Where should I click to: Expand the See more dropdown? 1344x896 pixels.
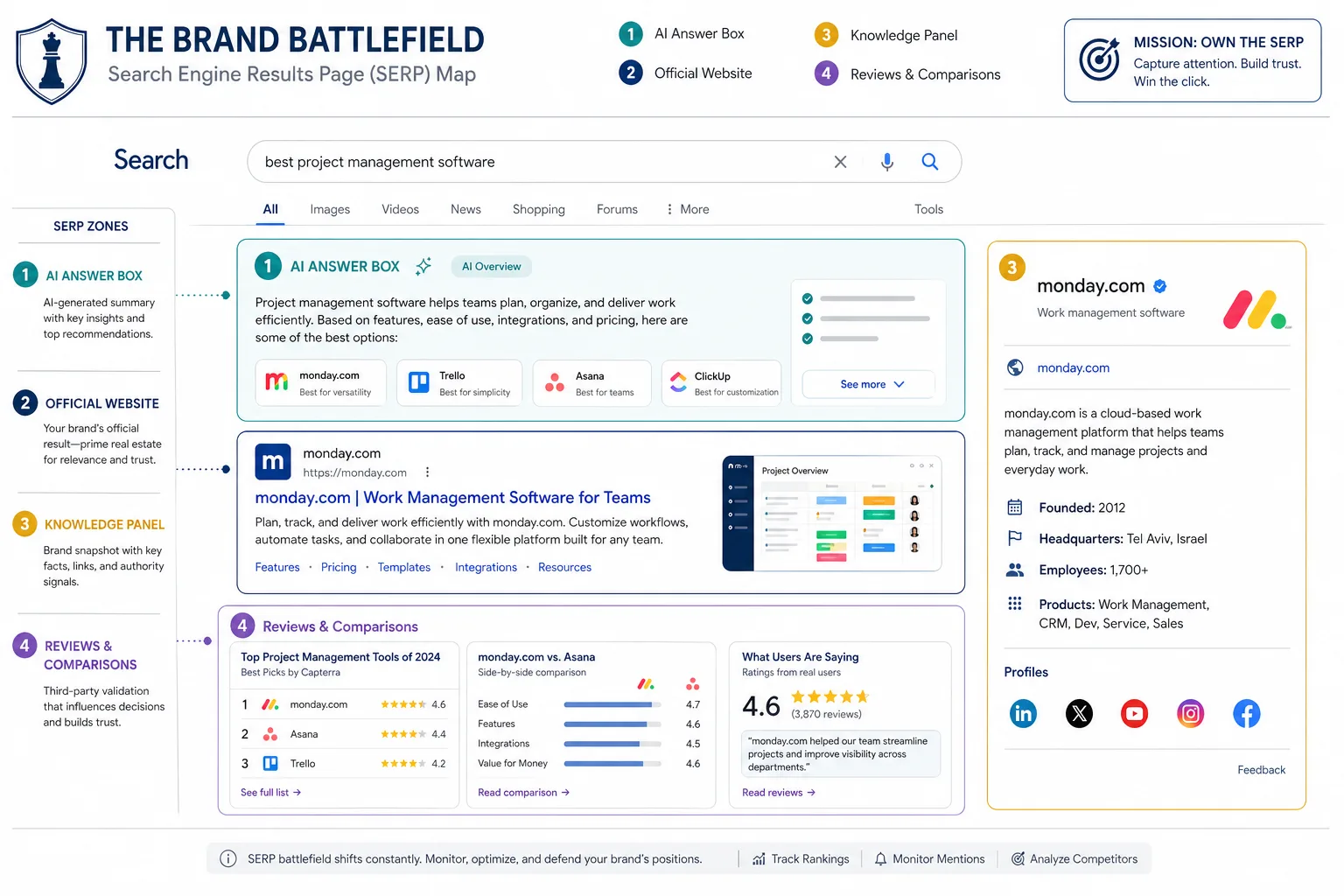coord(869,384)
